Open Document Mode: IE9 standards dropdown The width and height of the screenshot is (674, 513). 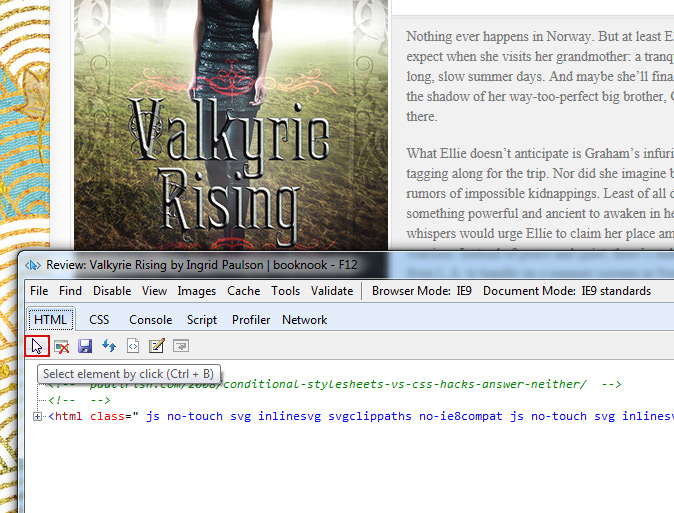(x=566, y=291)
